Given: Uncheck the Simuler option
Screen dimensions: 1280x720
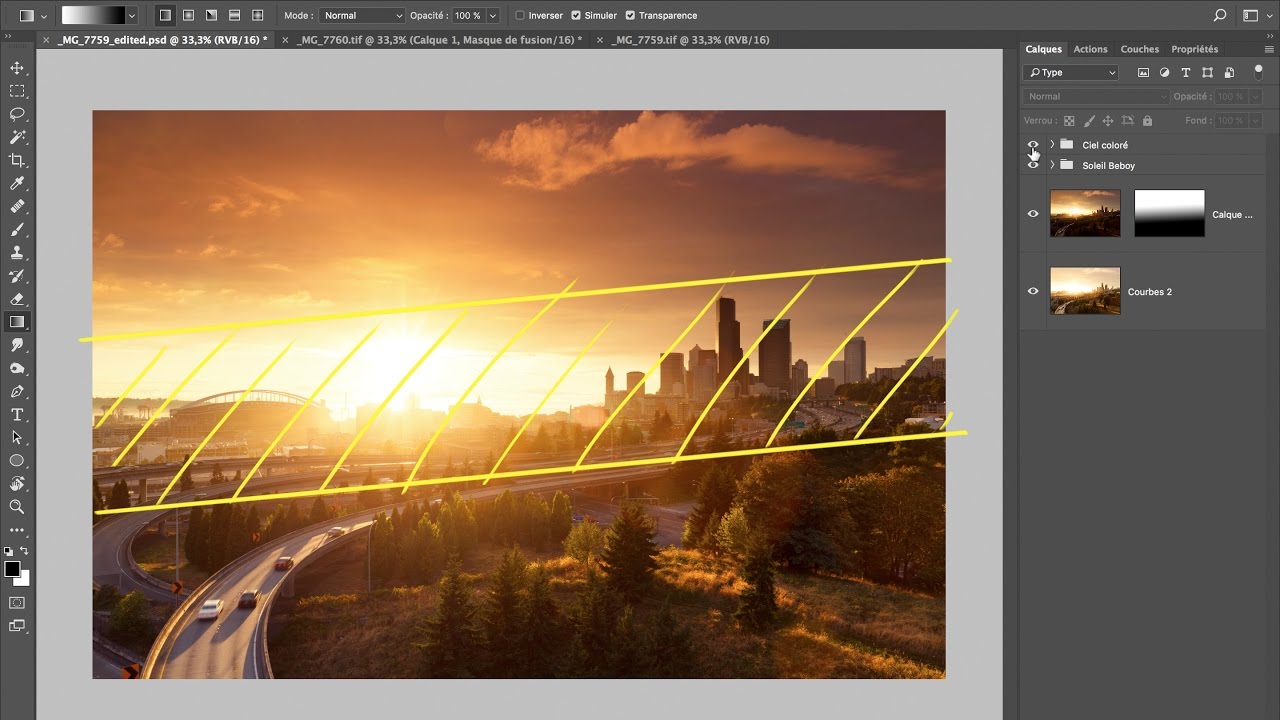Looking at the screenshot, I should pos(576,16).
